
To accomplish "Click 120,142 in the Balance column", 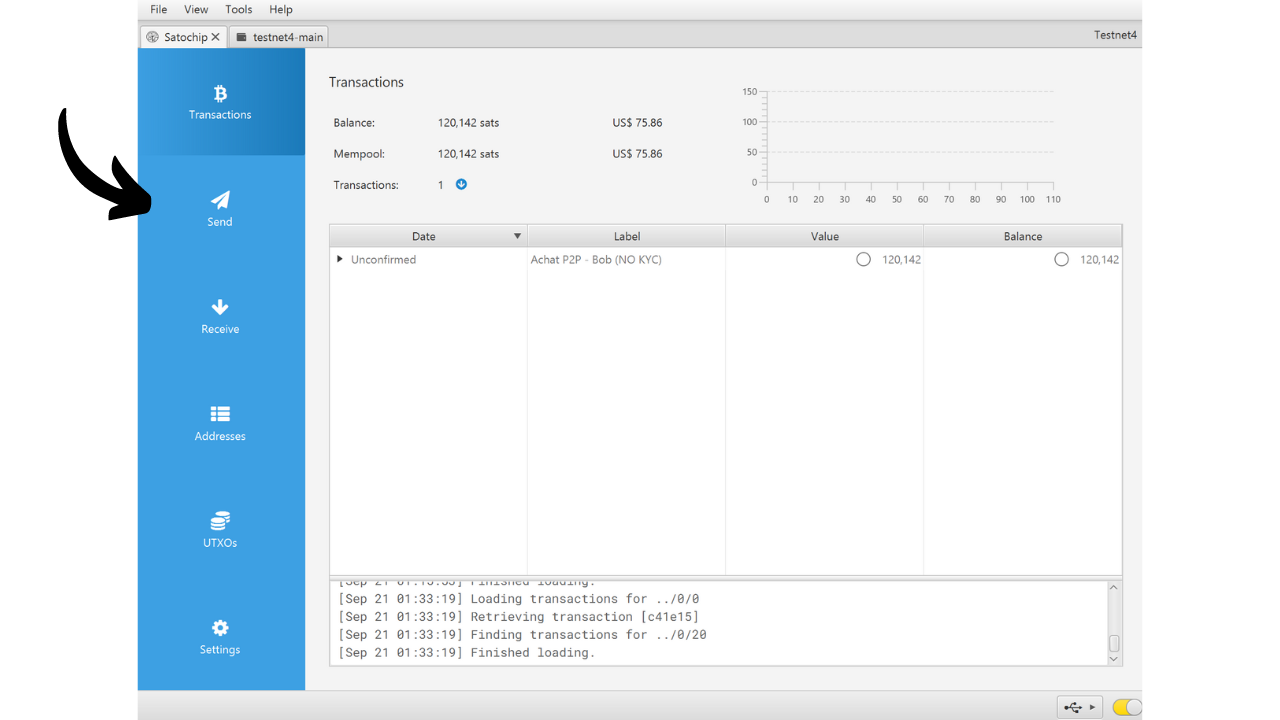I will coord(1100,259).
